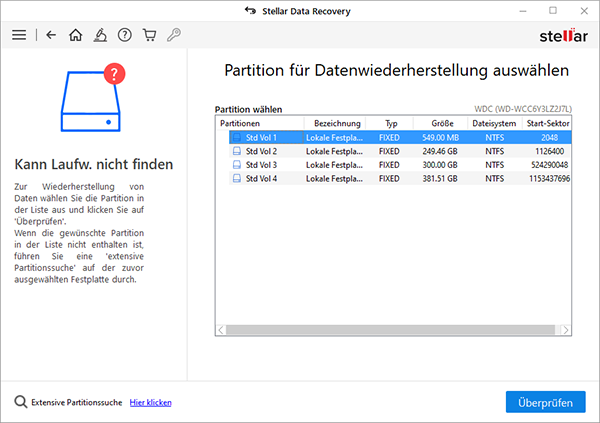Click the Stellar logo

click(x=560, y=36)
